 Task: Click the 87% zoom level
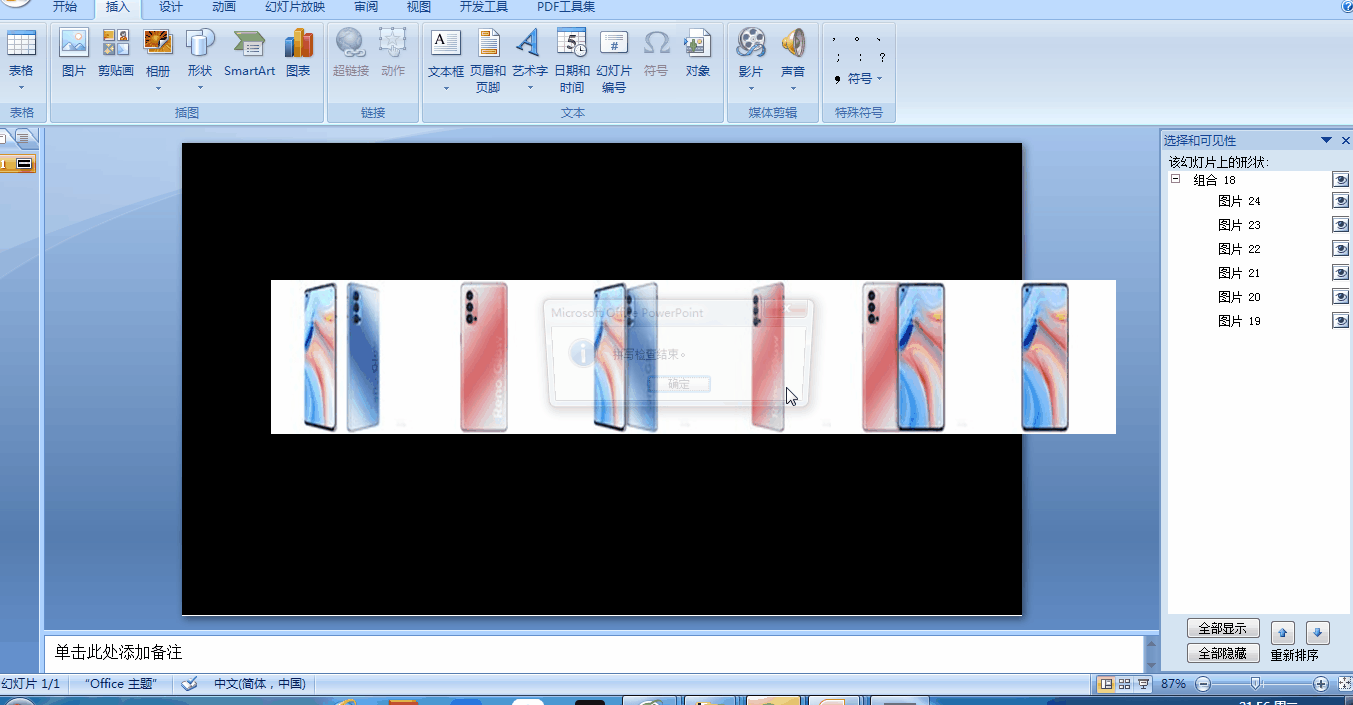pos(1174,684)
